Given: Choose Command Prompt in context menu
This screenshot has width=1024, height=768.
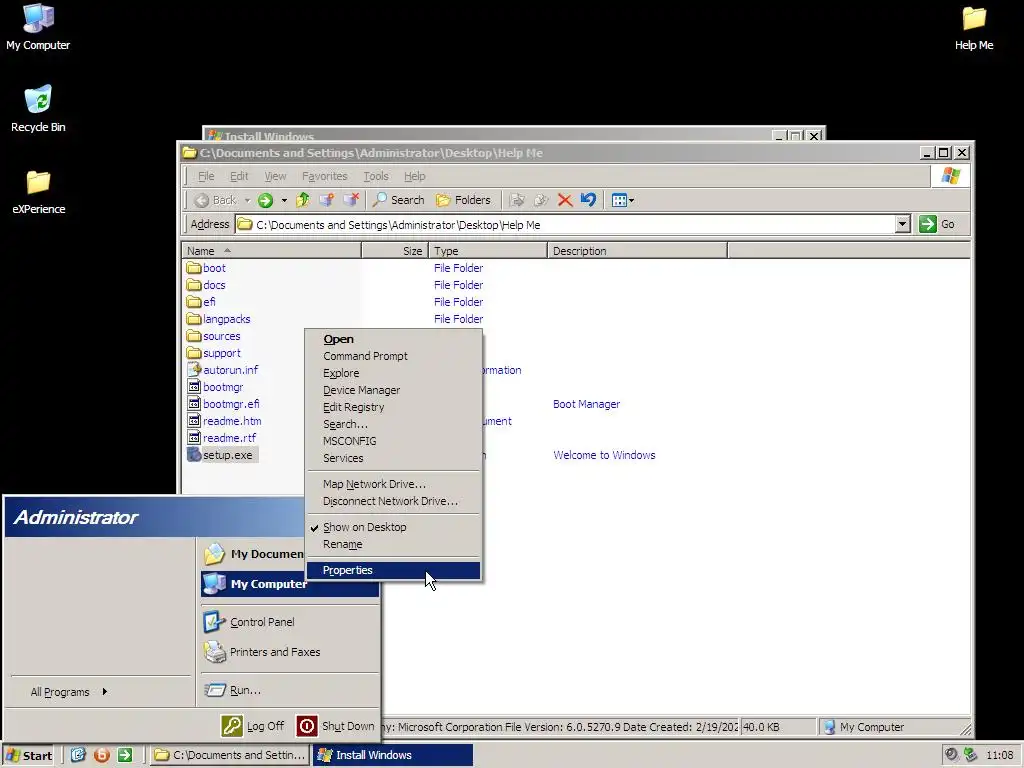Looking at the screenshot, I should pyautogui.click(x=393, y=356).
